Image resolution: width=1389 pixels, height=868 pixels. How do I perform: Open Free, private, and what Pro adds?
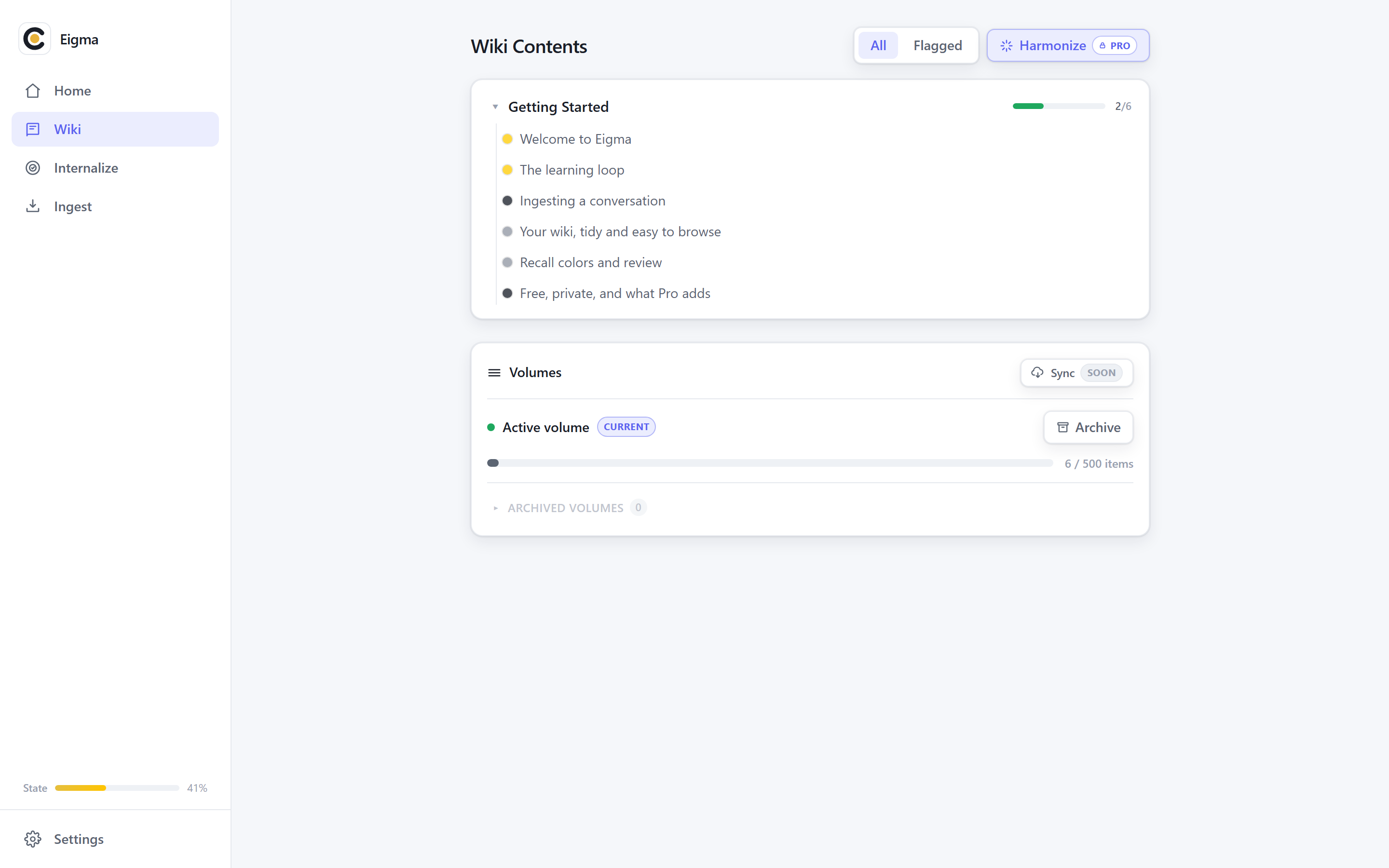tap(615, 293)
